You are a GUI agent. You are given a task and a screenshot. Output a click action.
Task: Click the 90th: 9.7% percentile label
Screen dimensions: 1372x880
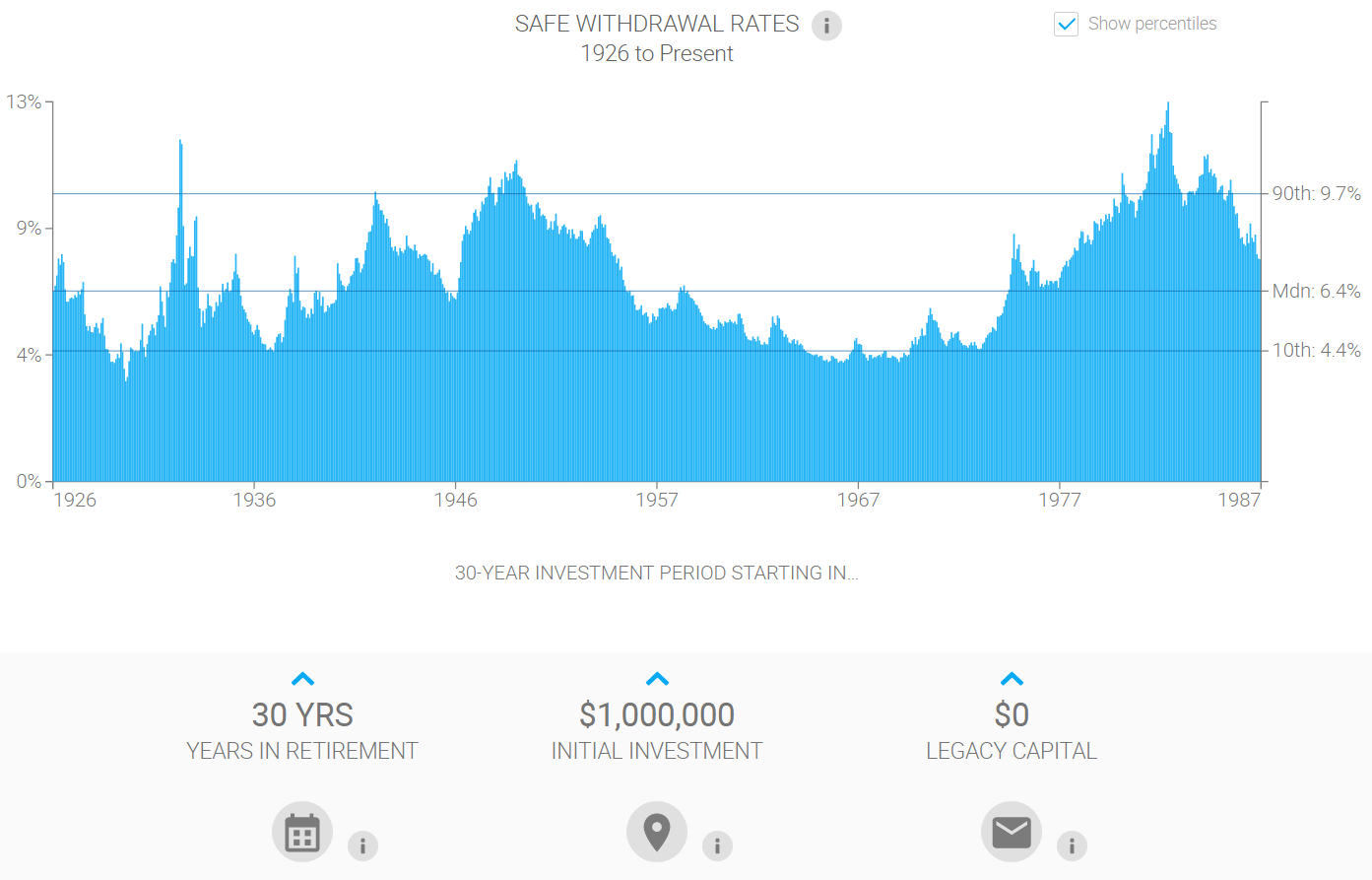[1316, 193]
